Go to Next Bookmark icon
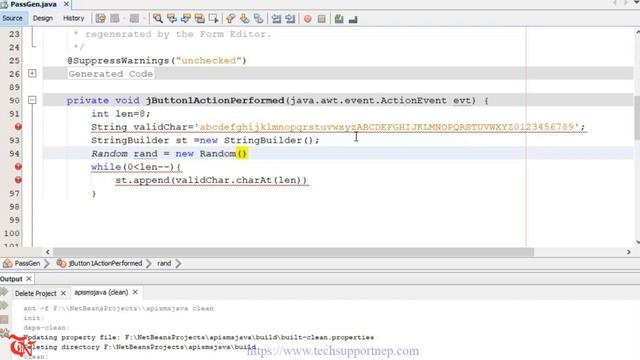Image resolution: width=640 pixels, height=360 pixels. coord(244,18)
